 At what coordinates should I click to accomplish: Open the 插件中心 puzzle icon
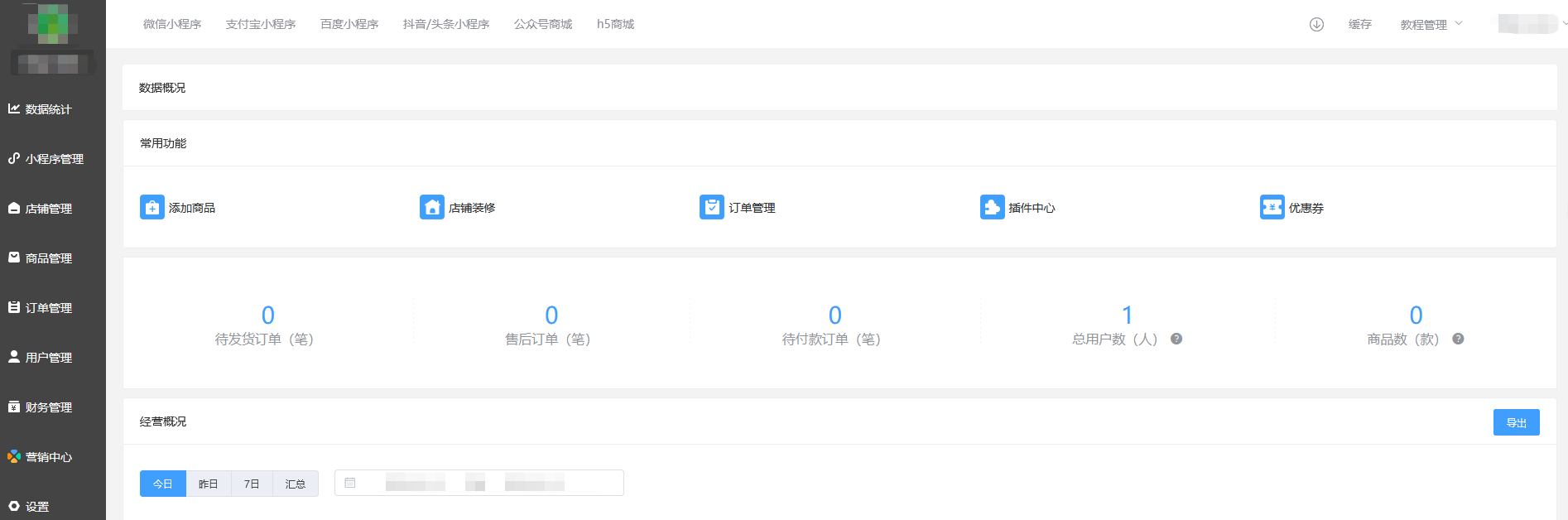[992, 207]
